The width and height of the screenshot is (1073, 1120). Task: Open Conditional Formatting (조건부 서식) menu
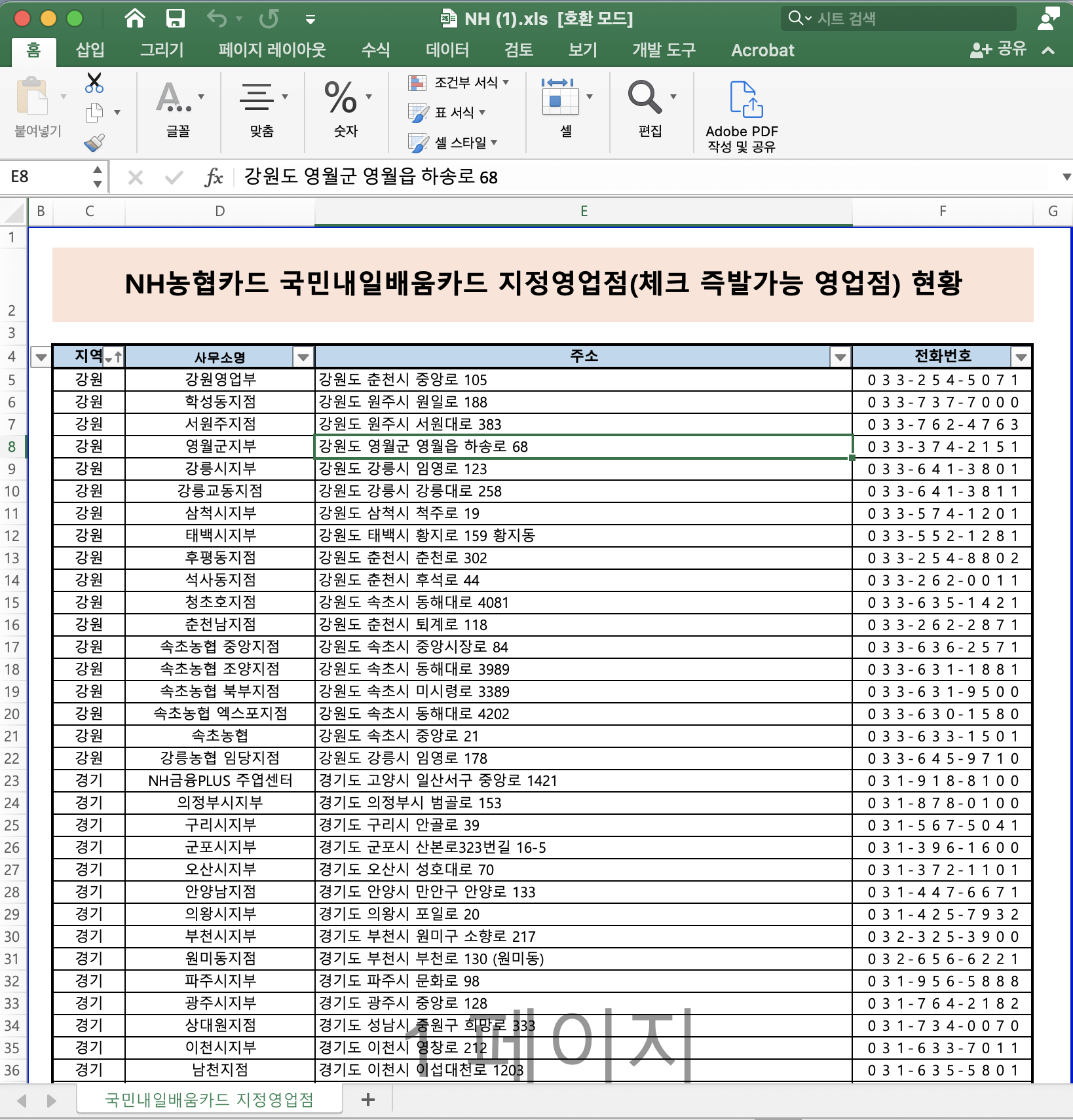coord(459,83)
